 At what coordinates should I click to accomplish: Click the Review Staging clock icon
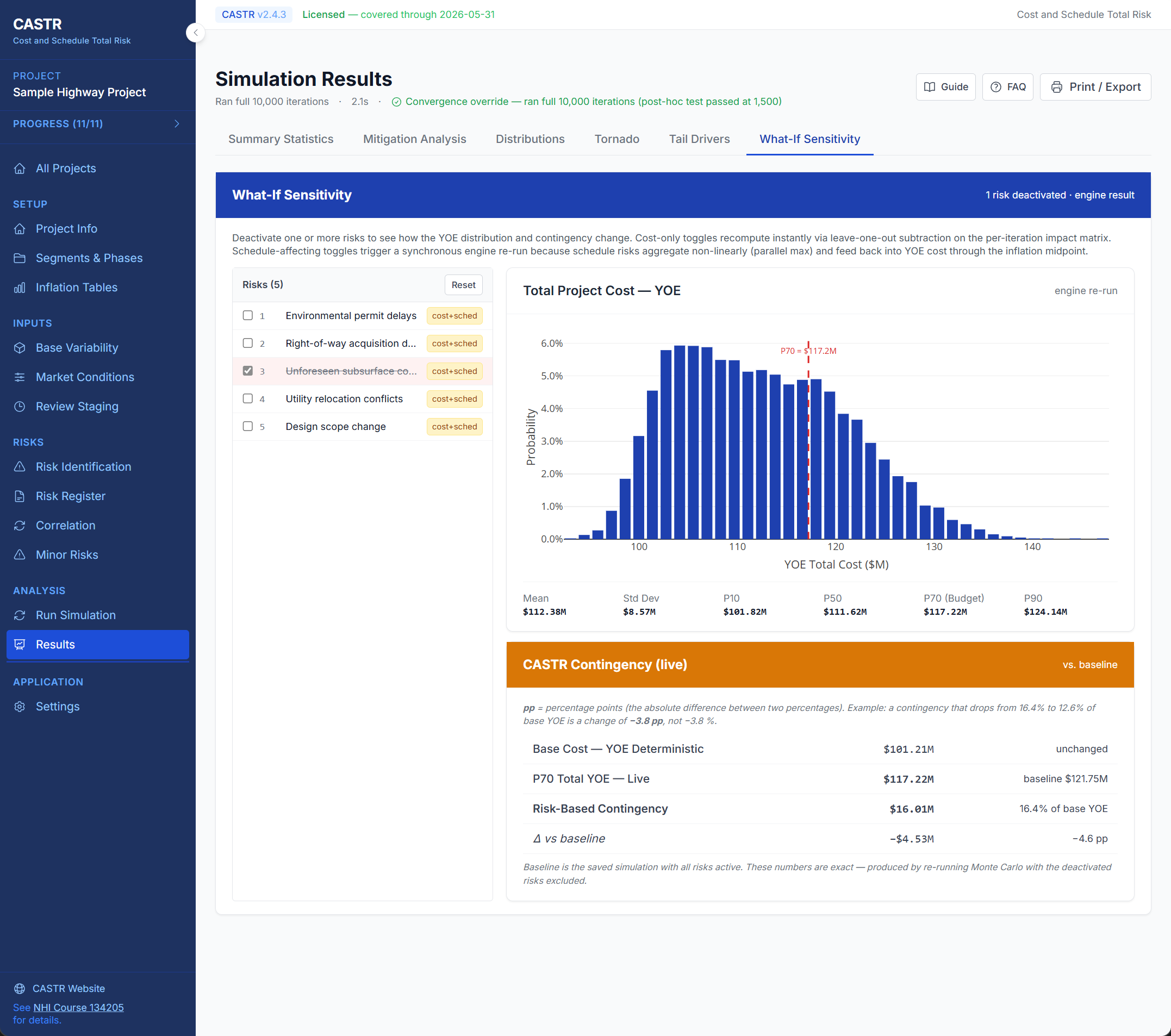click(x=20, y=407)
